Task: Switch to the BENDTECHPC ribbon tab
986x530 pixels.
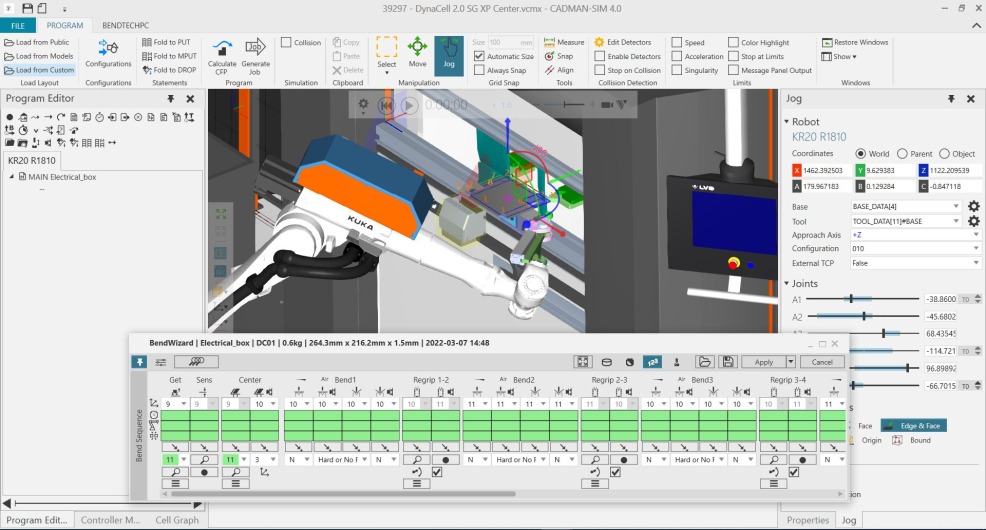Action: pos(126,26)
